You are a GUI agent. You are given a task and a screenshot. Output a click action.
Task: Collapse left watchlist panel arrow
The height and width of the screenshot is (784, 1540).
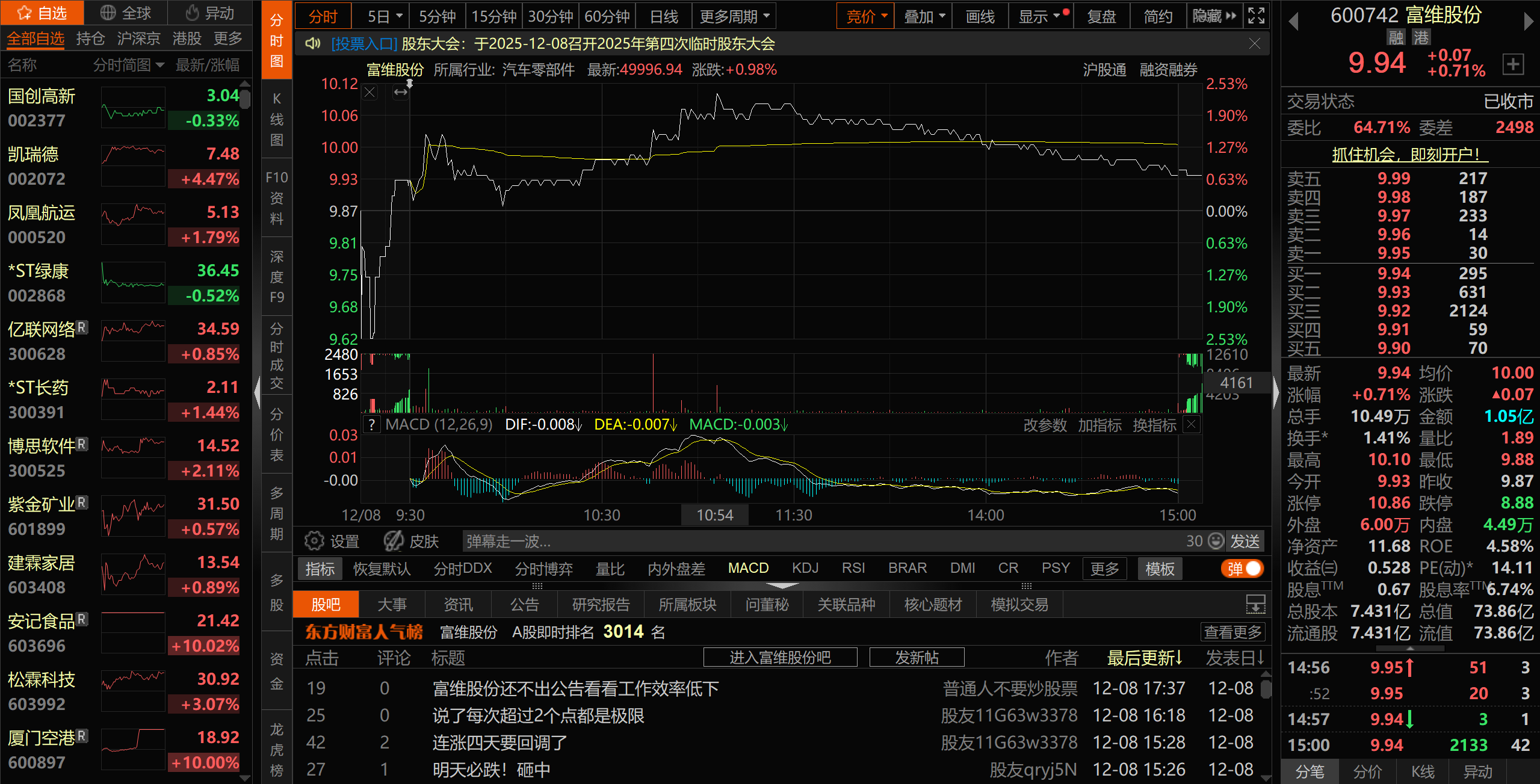[x=257, y=392]
